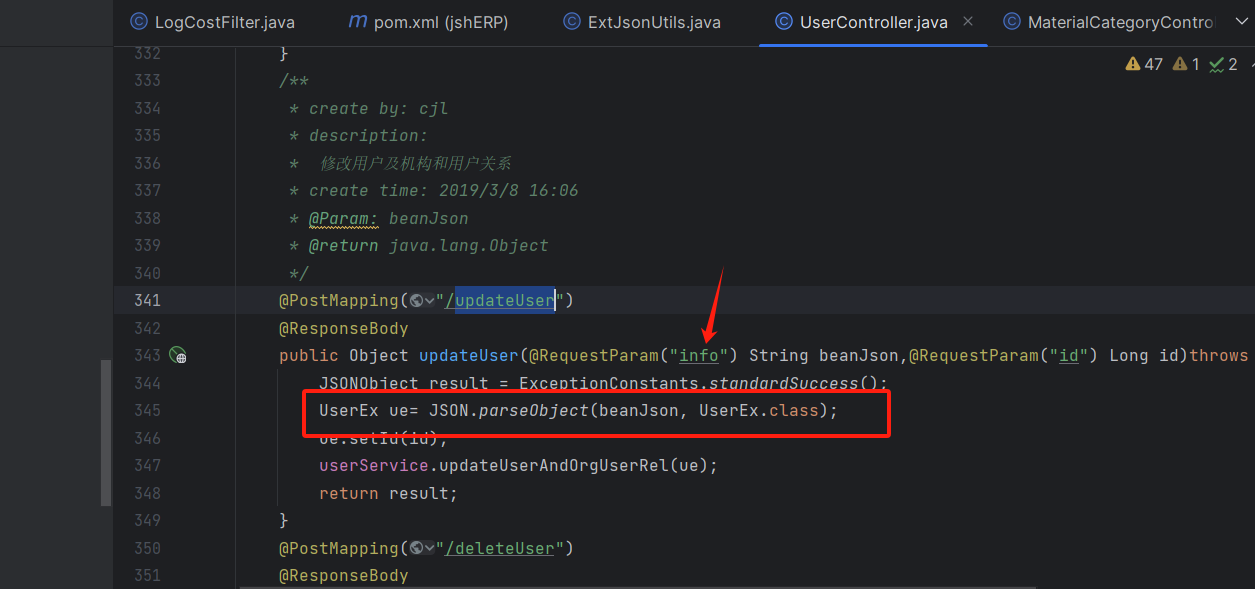
Task: Click the weak warning count of 1
Action: (x=1186, y=64)
